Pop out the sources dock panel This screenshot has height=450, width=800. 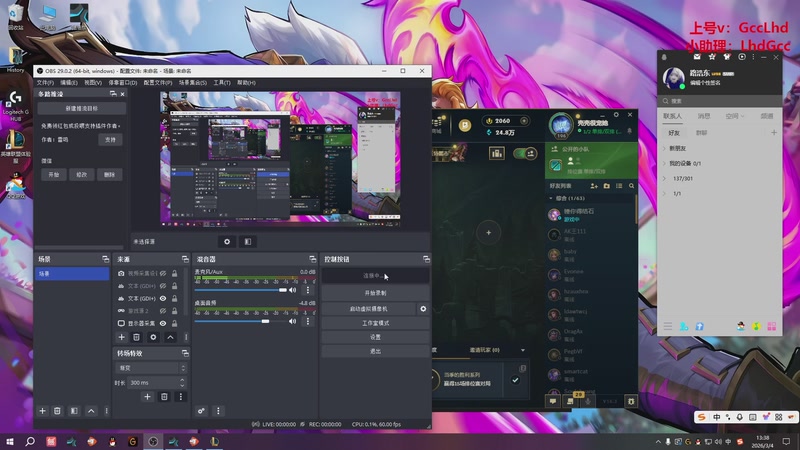185,259
